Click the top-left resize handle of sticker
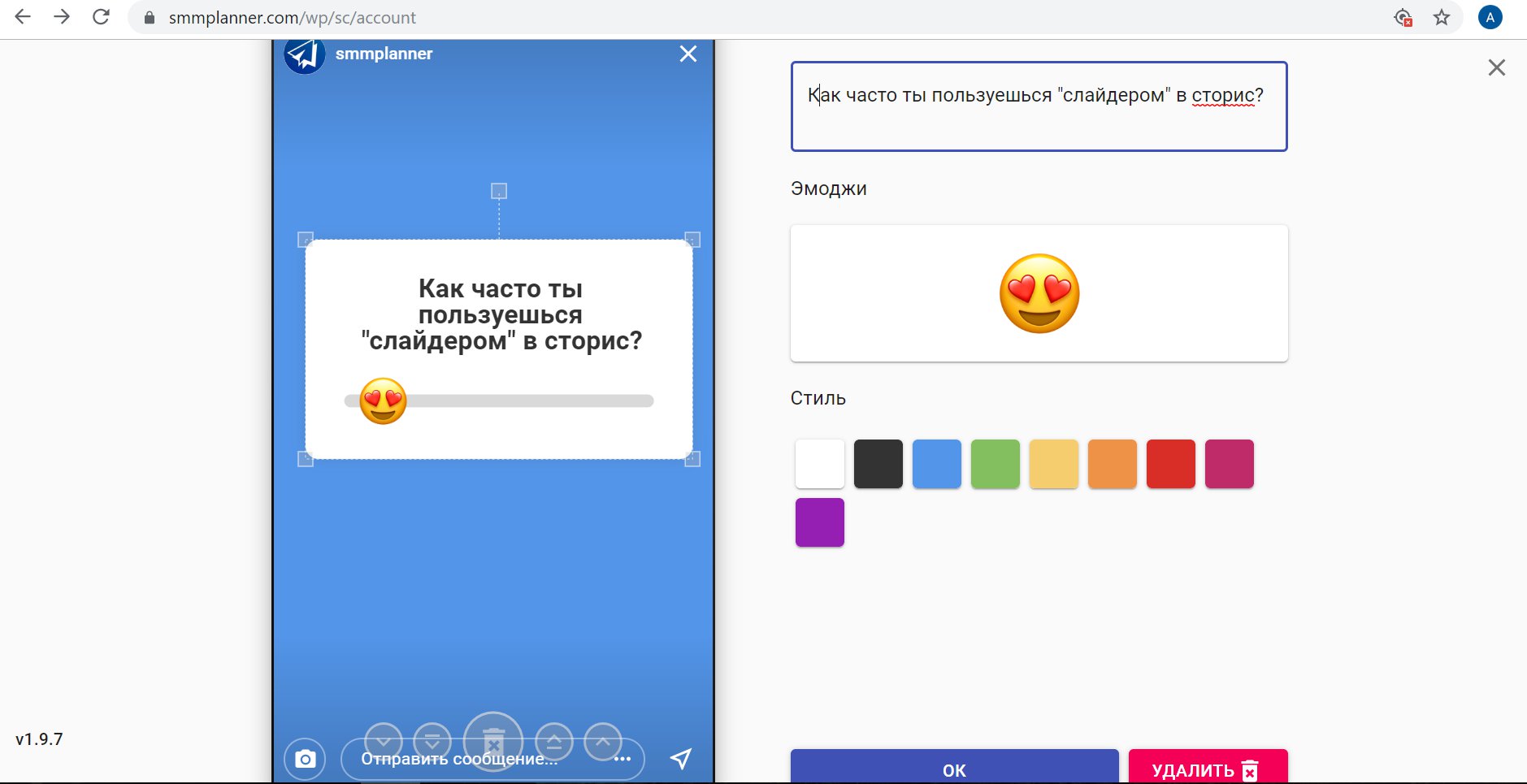Image resolution: width=1527 pixels, height=784 pixels. 306,240
